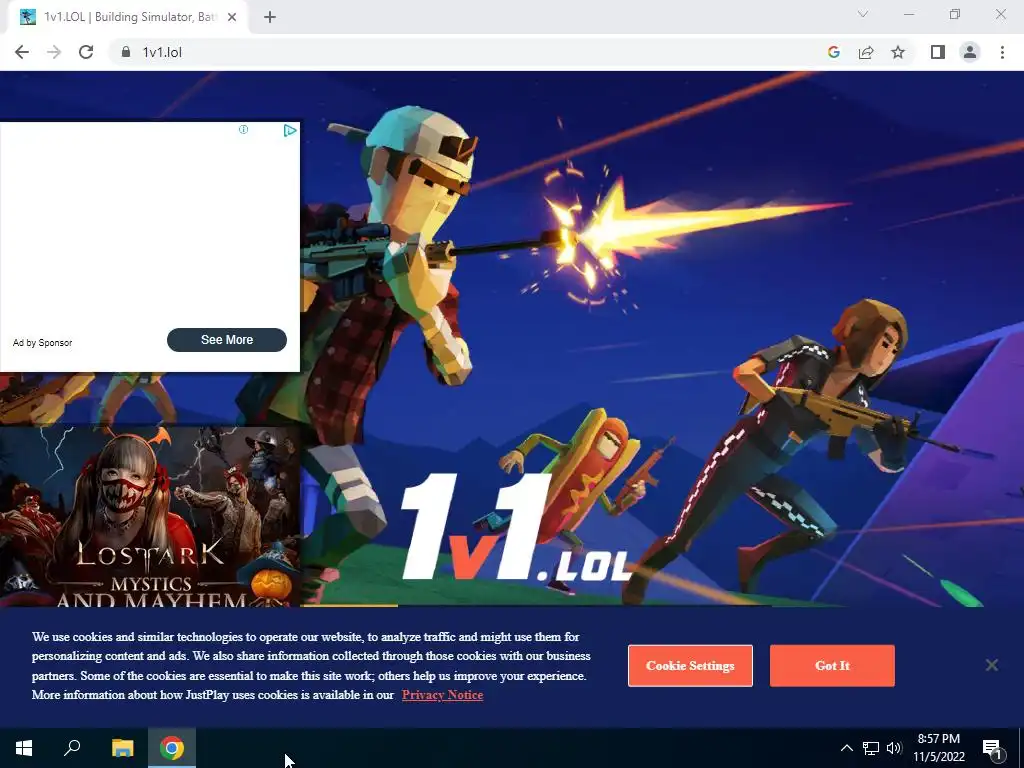The height and width of the screenshot is (768, 1024).
Task: Open the network status tray icon
Action: pos(871,748)
